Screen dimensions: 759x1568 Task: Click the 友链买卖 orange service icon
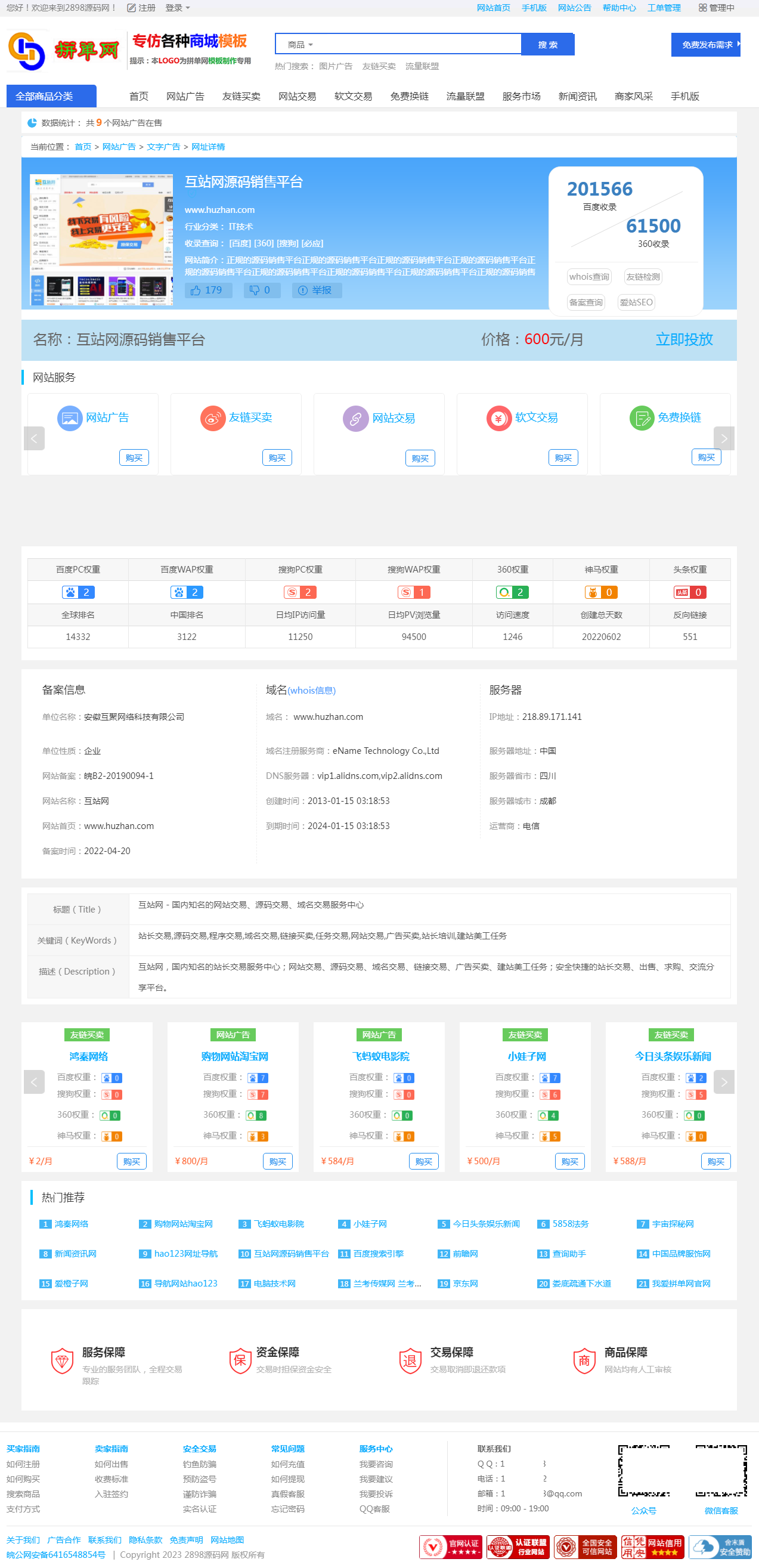212,418
